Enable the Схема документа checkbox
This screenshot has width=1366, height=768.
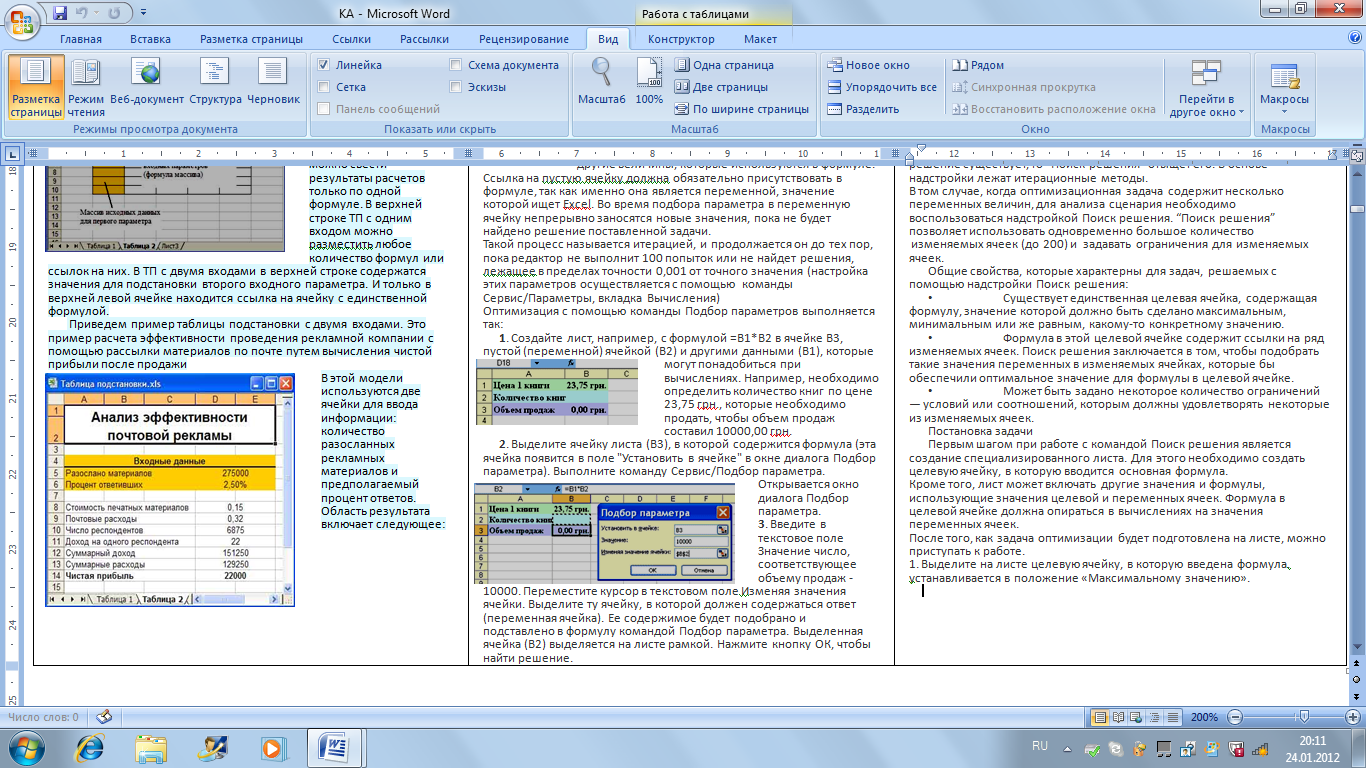pos(456,65)
